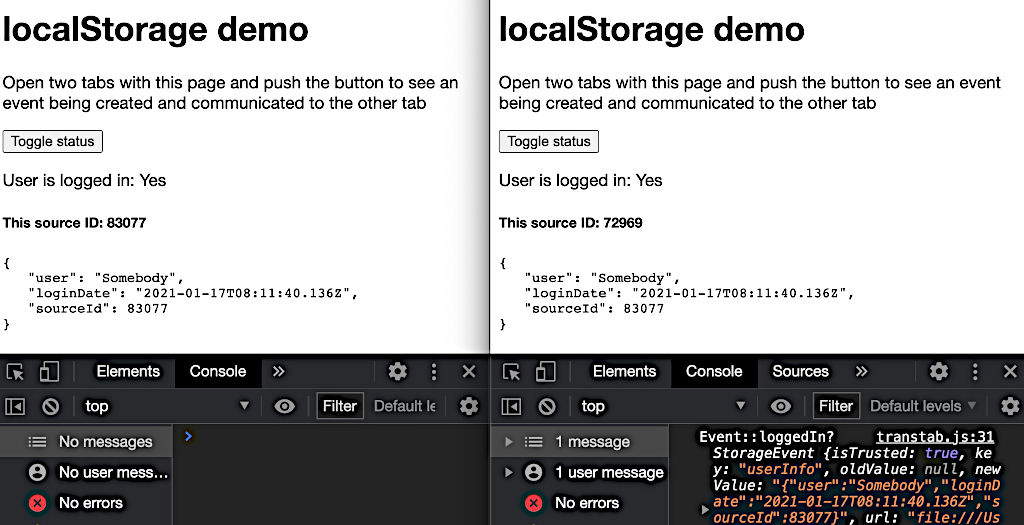This screenshot has height=525, width=1024.
Task: Click localStorage demo heading in left tab
Action: (x=155, y=29)
